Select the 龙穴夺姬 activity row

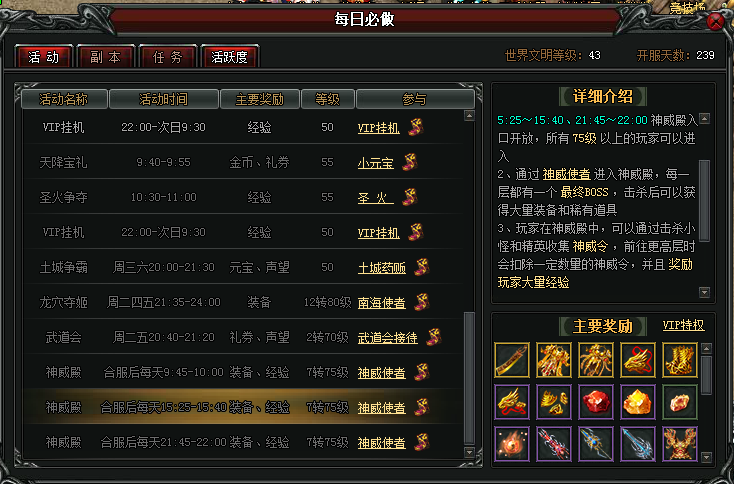(x=243, y=302)
